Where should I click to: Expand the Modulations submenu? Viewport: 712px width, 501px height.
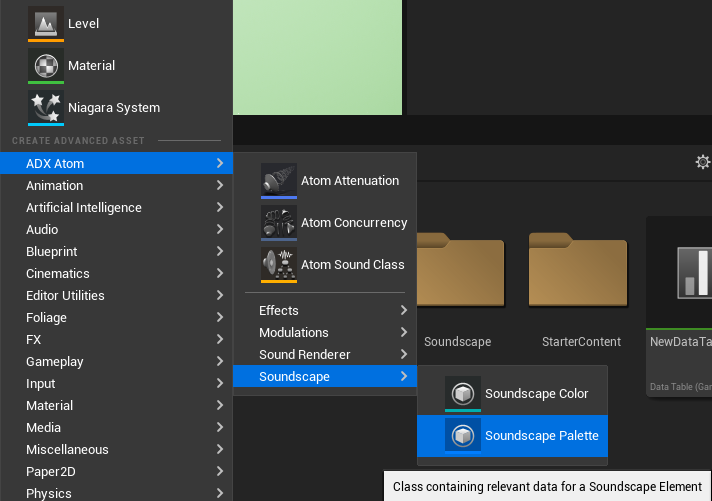325,332
